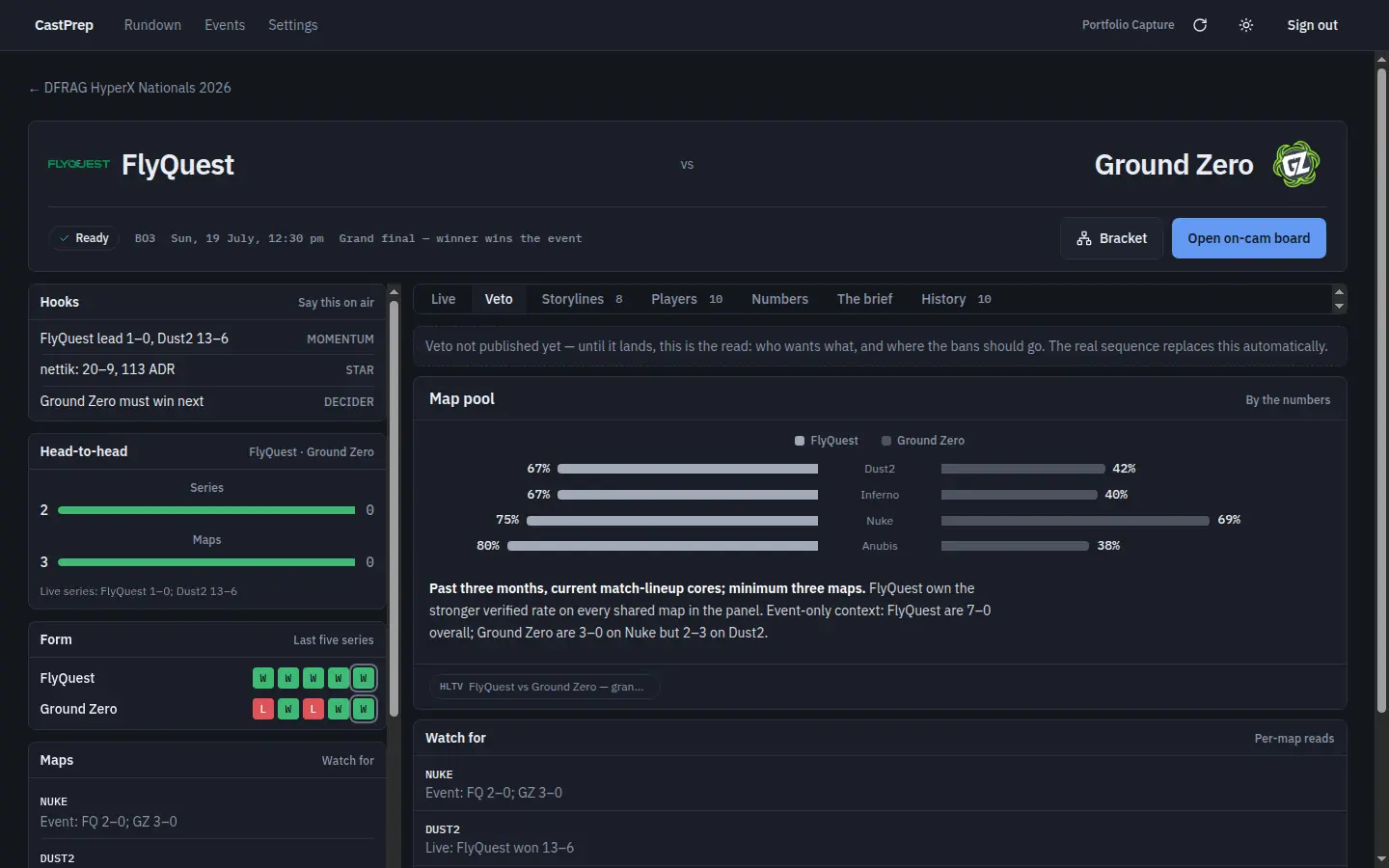The width and height of the screenshot is (1389, 868).
Task: Click the refresh icon beside Portfolio Capture
Action: tap(1200, 25)
